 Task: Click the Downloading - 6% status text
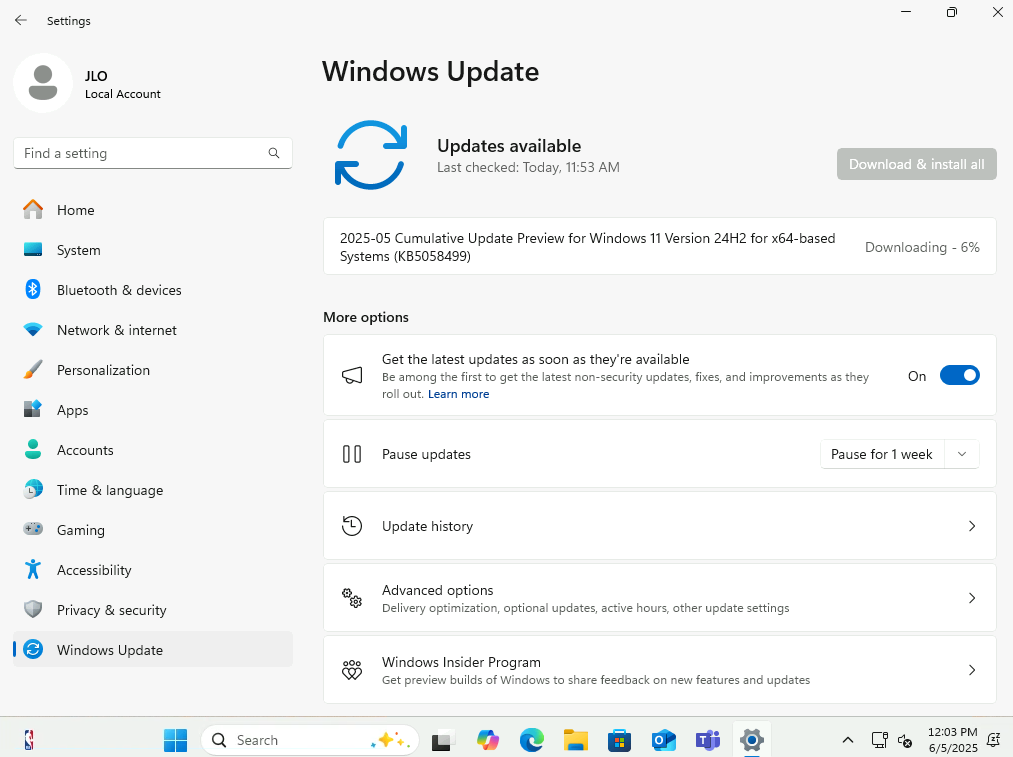pos(922,247)
